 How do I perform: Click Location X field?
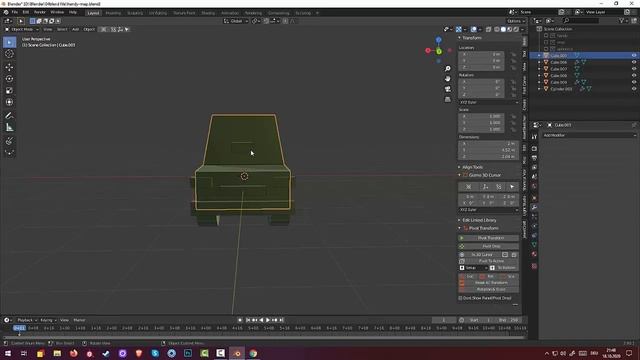point(482,54)
